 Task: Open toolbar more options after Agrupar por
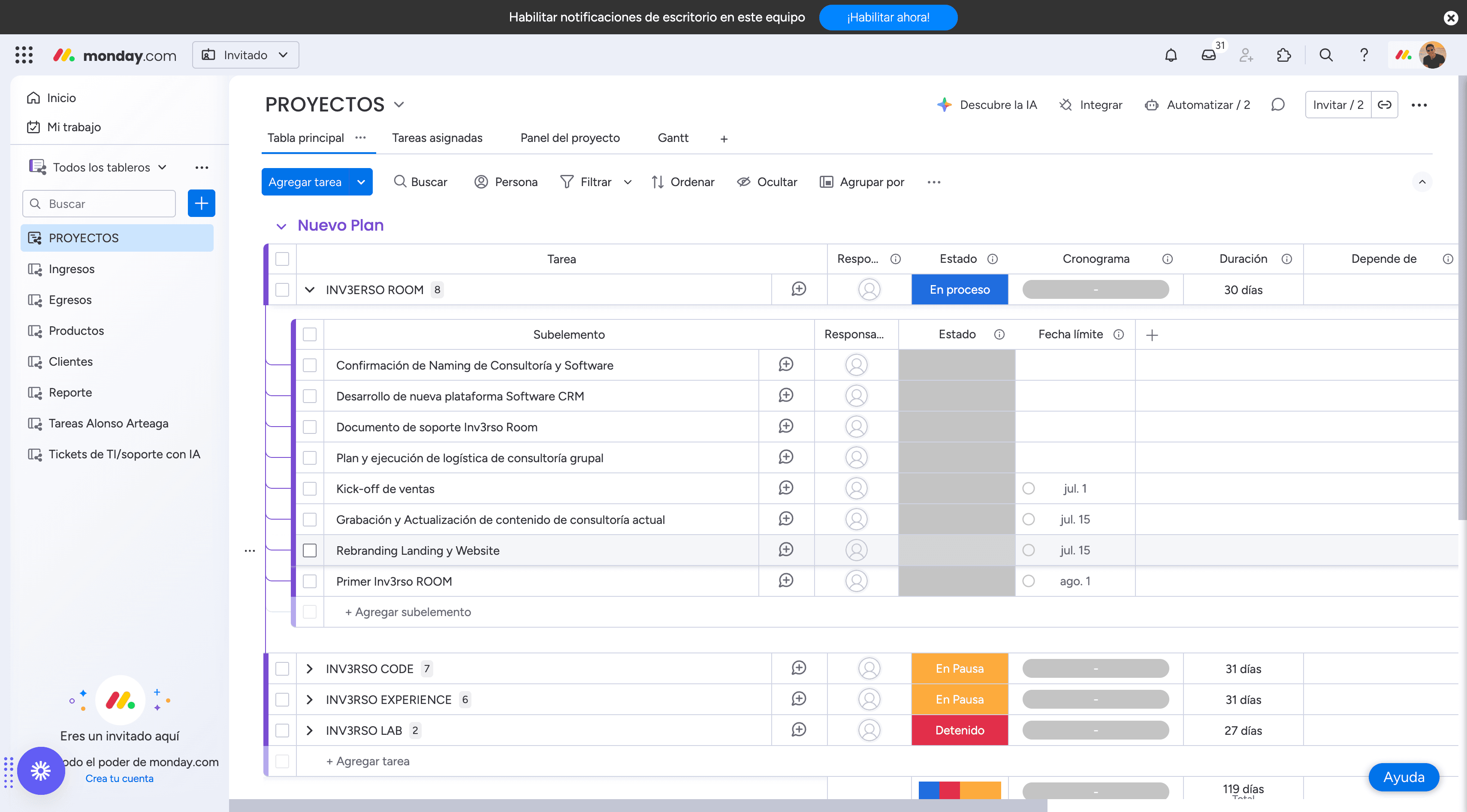(934, 182)
